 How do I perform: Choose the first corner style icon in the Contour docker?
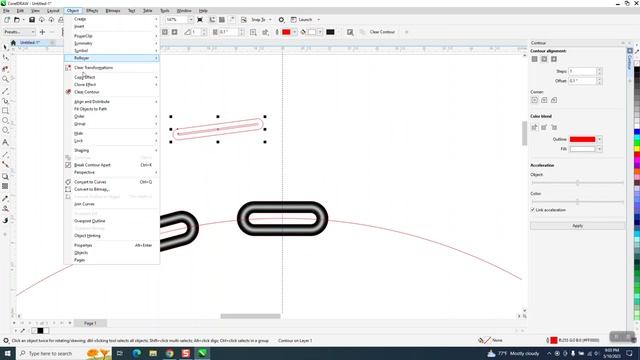535,100
